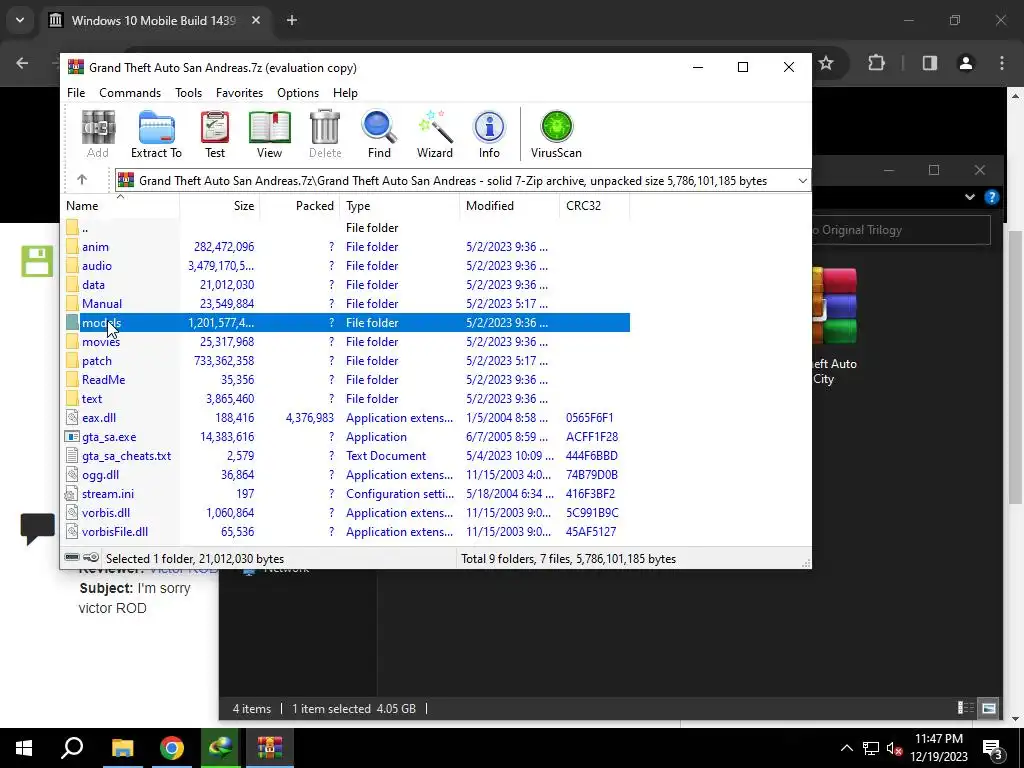The width and height of the screenshot is (1024, 768).
Task: Click the speech bubble reviews icon on webpage
Action: click(37, 528)
